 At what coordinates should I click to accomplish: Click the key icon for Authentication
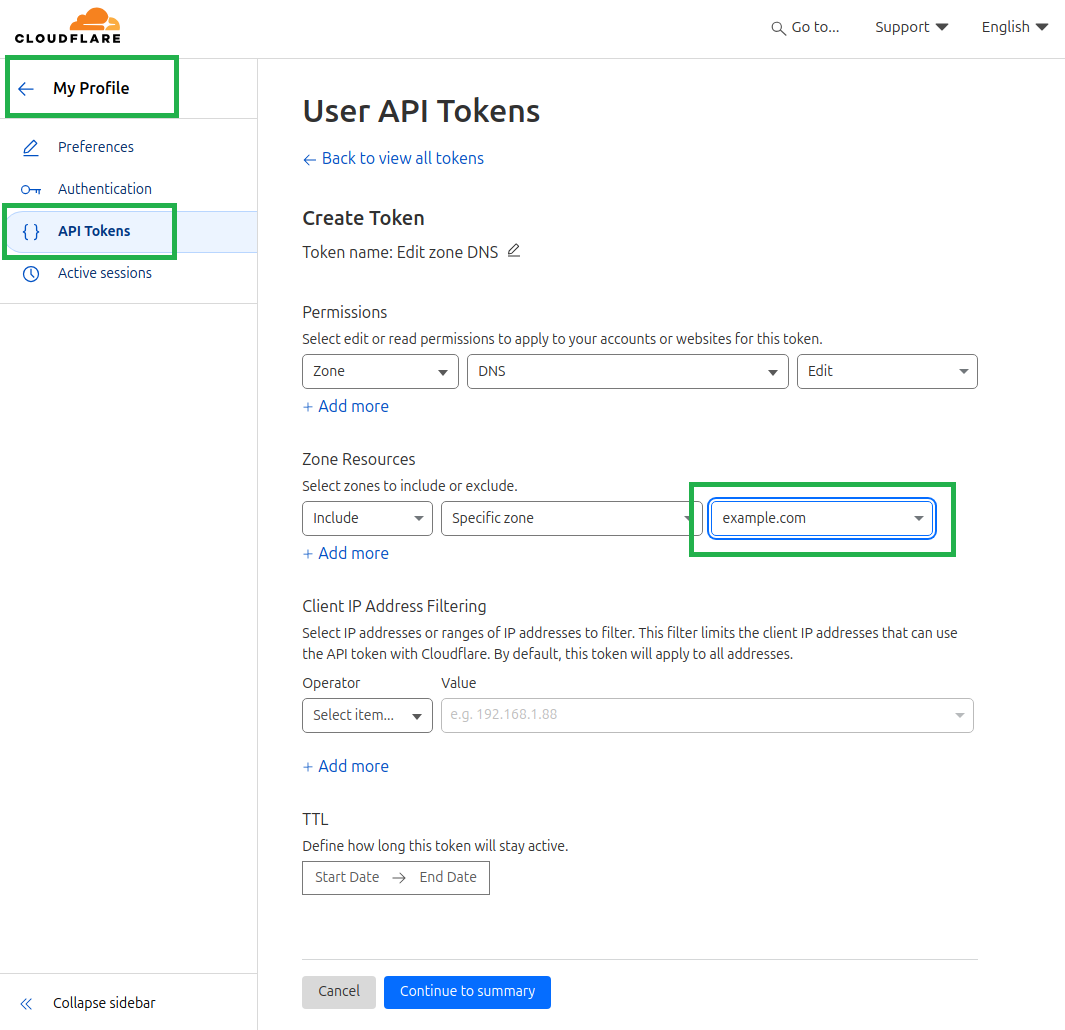[x=31, y=190]
